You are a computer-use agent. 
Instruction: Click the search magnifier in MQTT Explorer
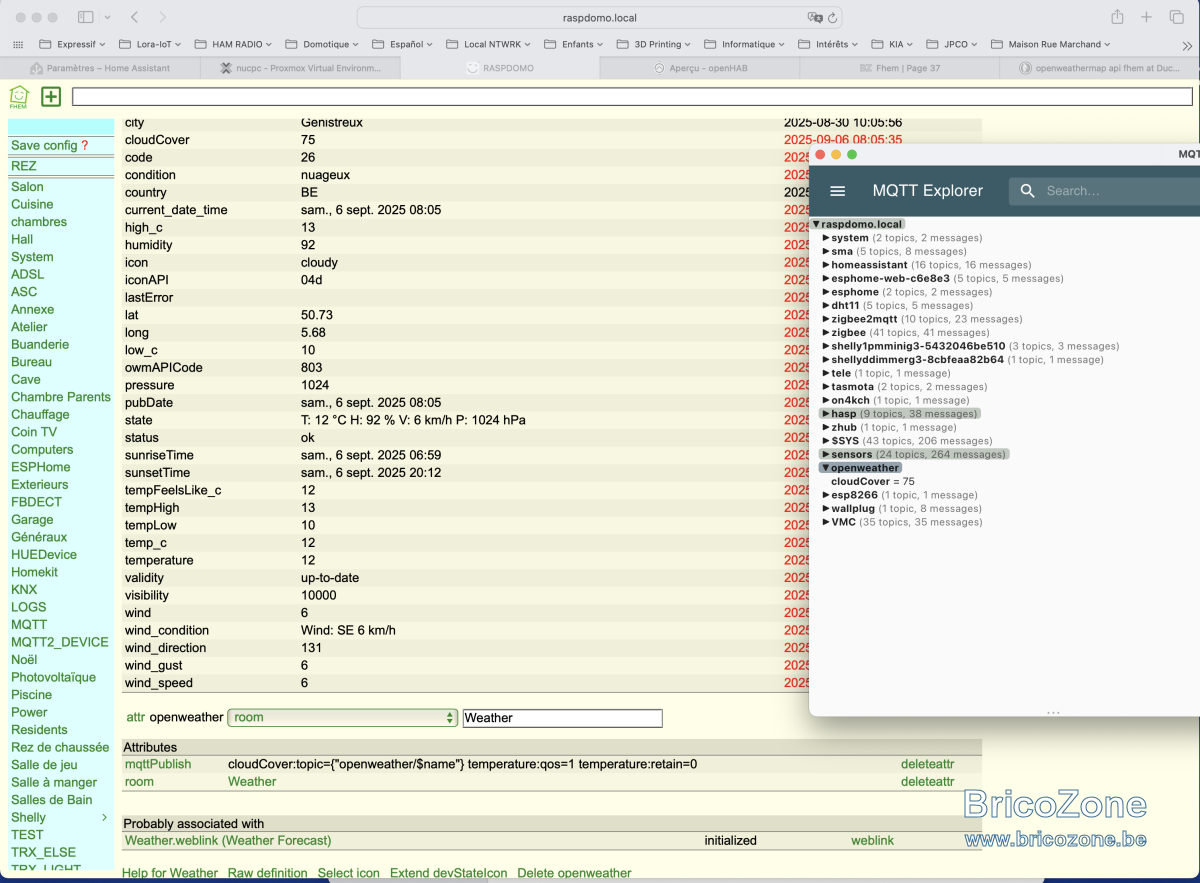(1027, 191)
